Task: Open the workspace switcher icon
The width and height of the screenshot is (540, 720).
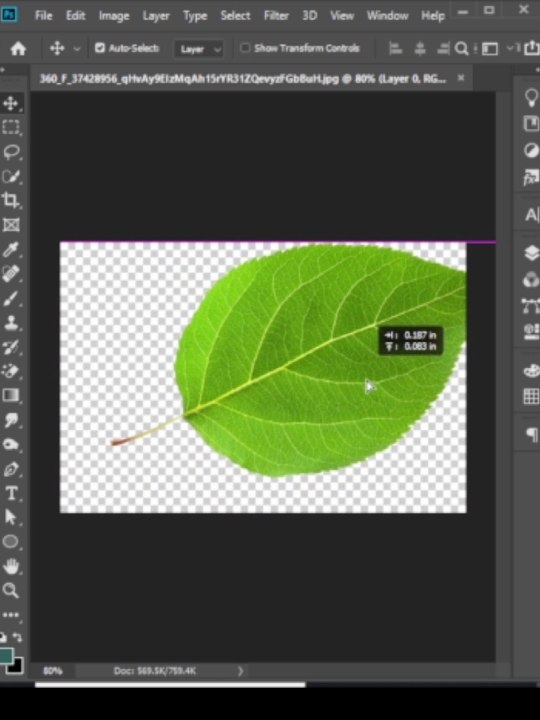Action: click(489, 48)
